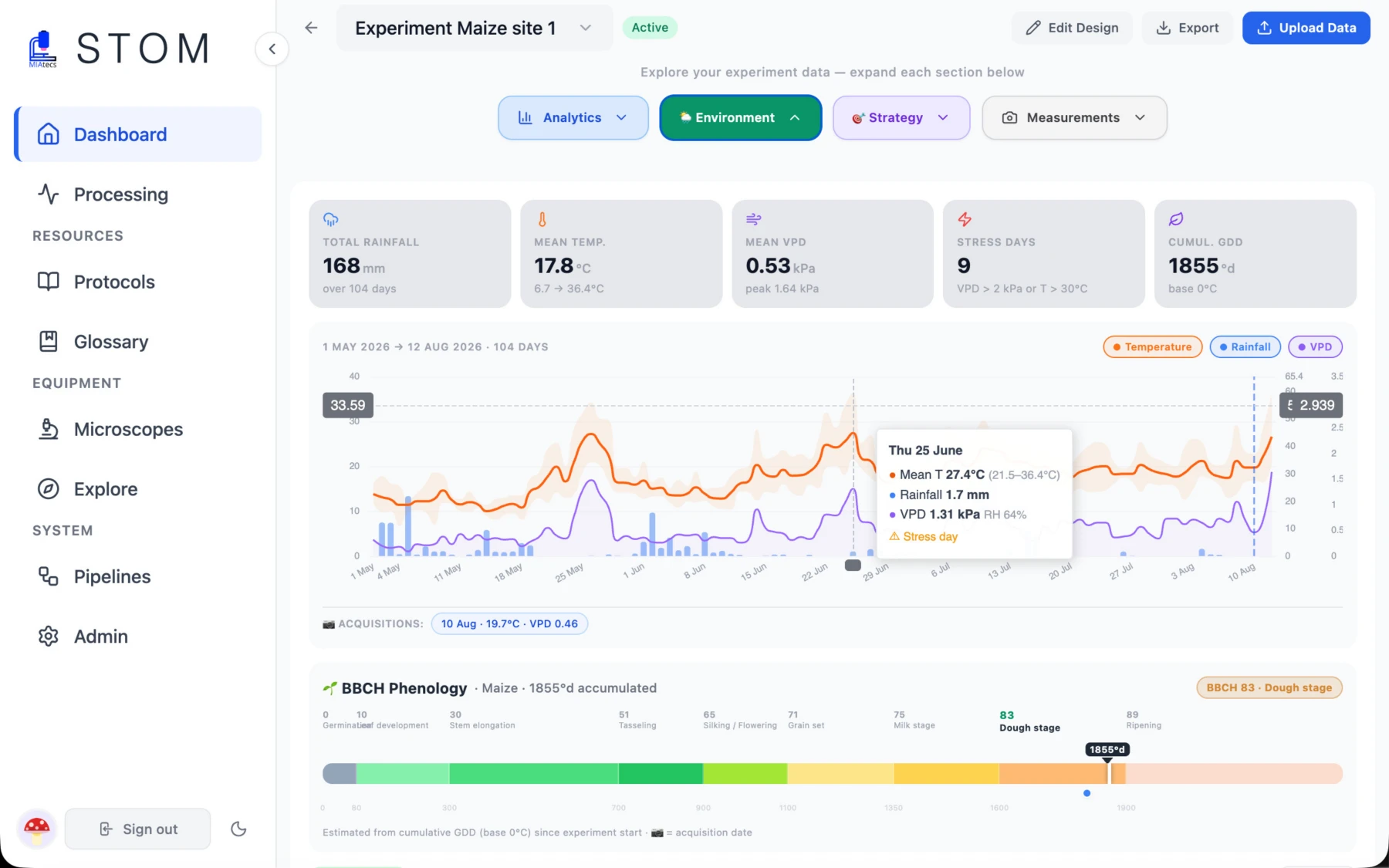Click the Active status badge
Image resolution: width=1389 pixels, height=868 pixels.
(650, 28)
